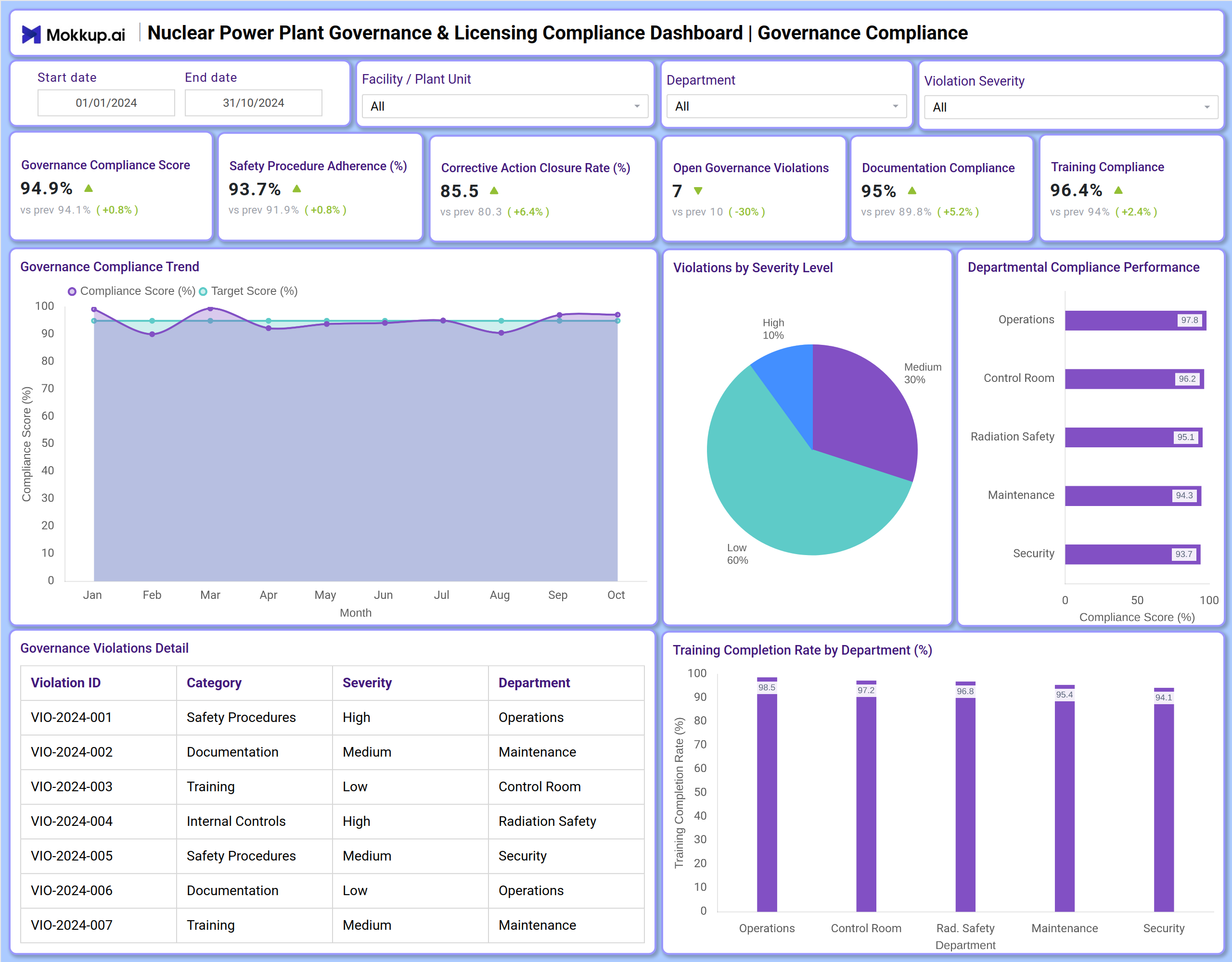Click the Governance Compliance Score up-arrow indicator
This screenshot has width=1232, height=962.
point(89,189)
